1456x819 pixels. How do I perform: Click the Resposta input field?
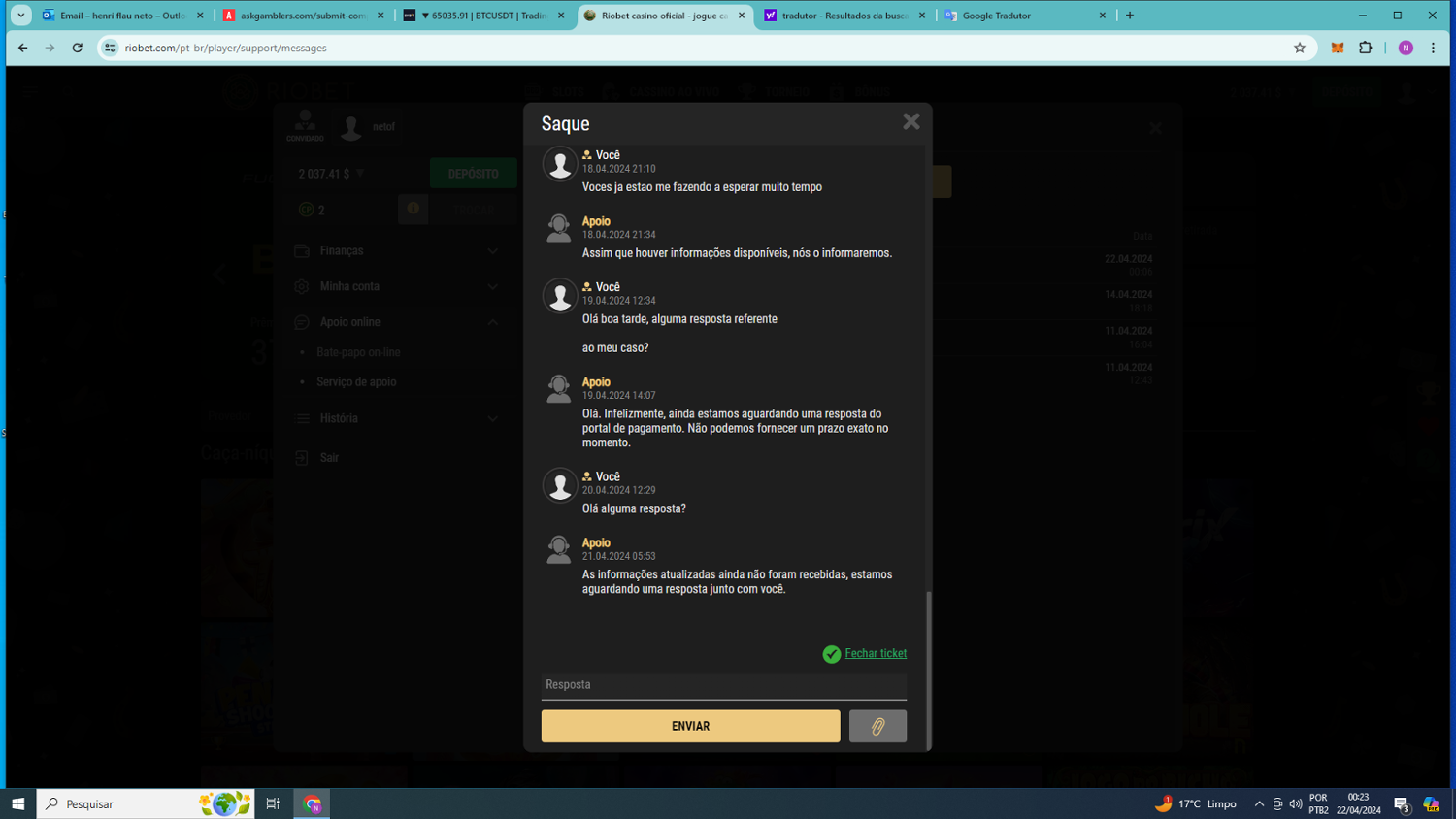pos(723,685)
